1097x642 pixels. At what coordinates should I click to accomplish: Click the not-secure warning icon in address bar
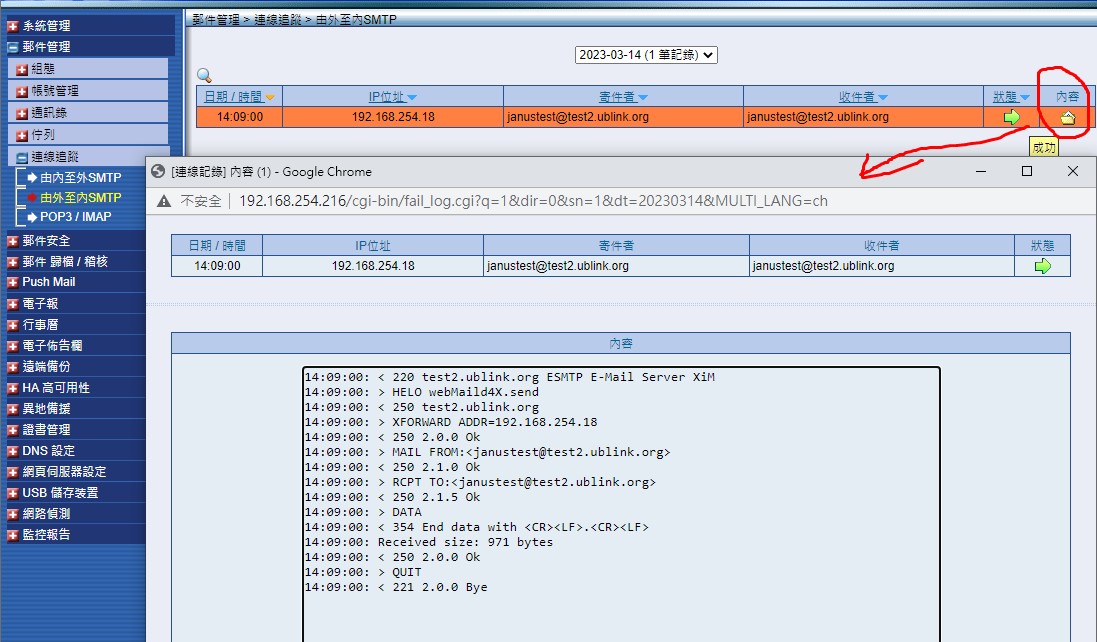tap(163, 201)
